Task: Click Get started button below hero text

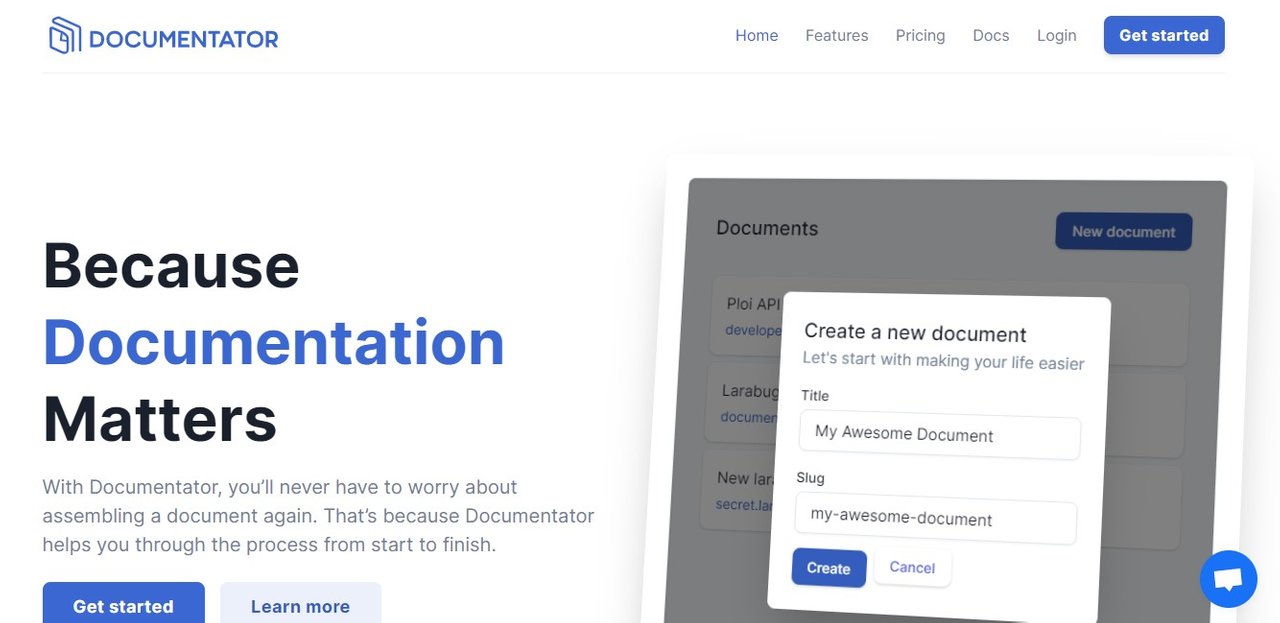Action: click(x=123, y=605)
